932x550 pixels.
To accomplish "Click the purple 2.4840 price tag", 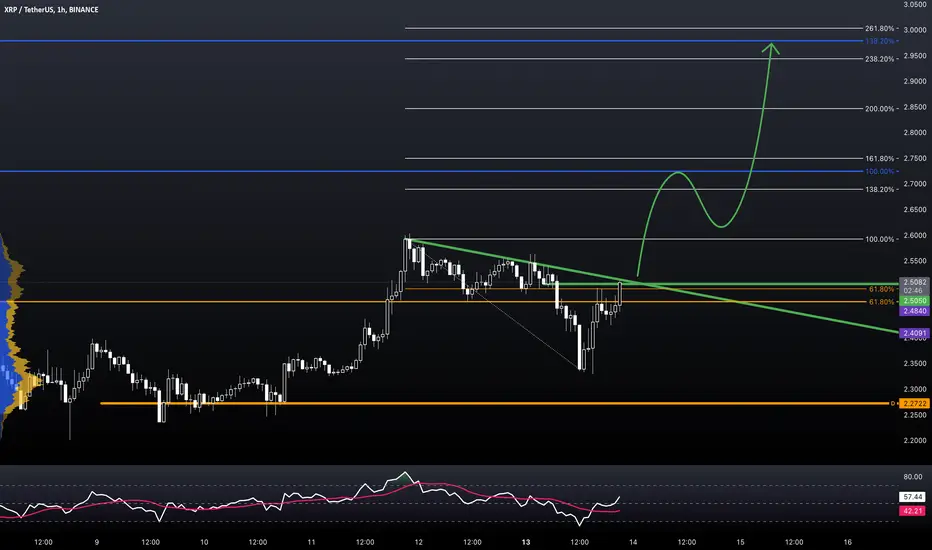I will (x=915, y=311).
